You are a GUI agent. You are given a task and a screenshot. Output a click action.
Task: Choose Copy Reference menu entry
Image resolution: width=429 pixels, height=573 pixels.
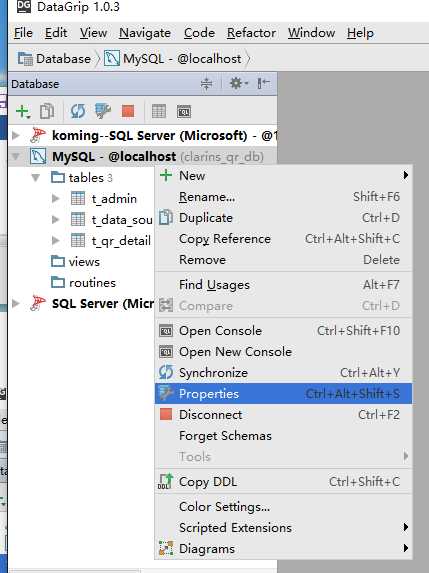tap(283, 239)
